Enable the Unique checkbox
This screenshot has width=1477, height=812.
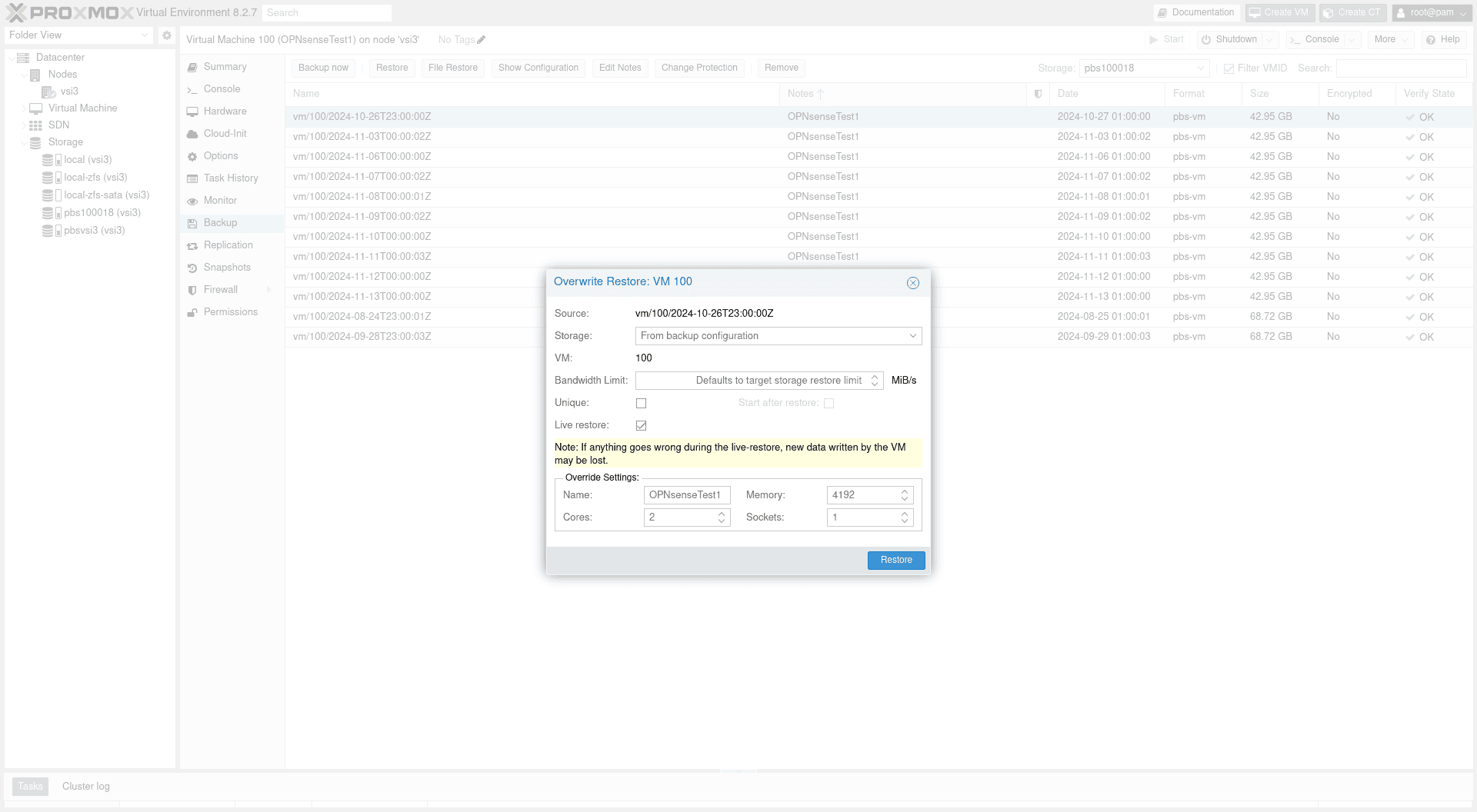click(641, 404)
